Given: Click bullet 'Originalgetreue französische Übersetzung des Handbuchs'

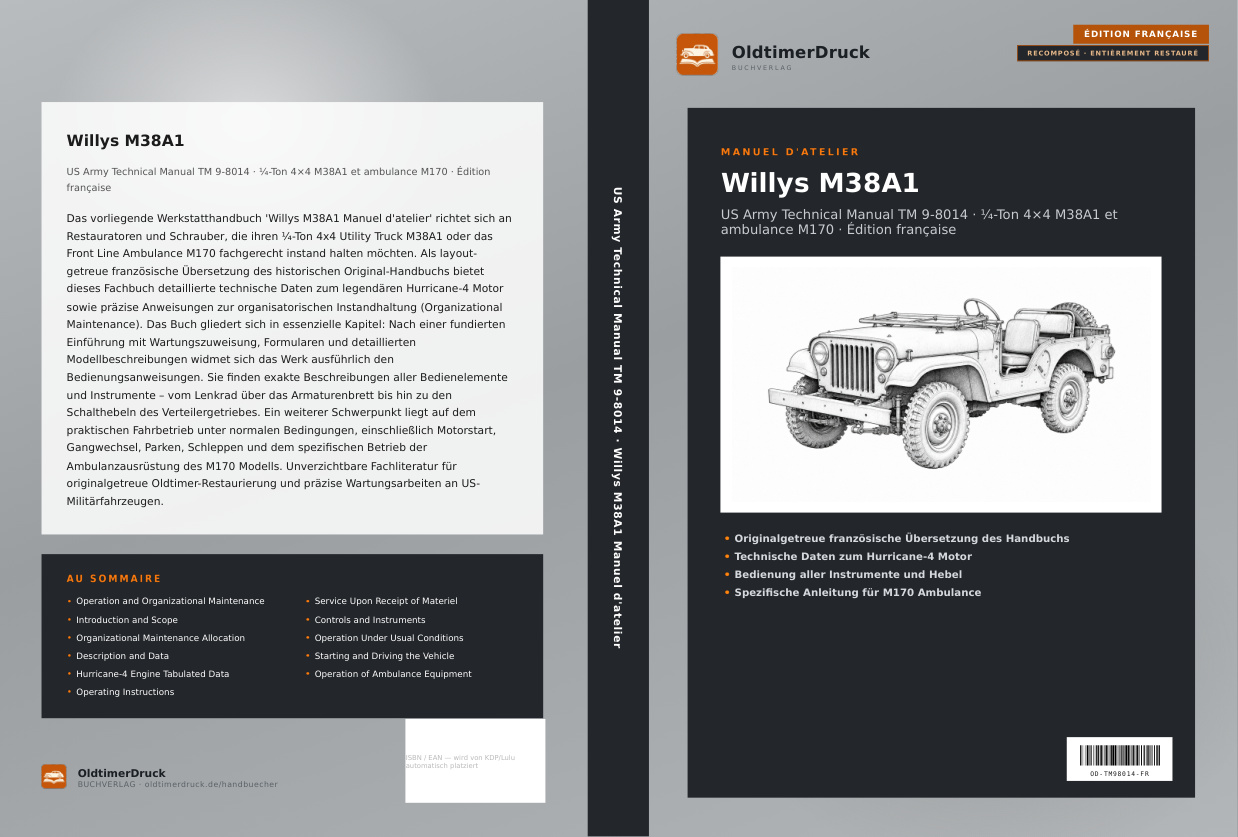Looking at the screenshot, I should [x=901, y=538].
